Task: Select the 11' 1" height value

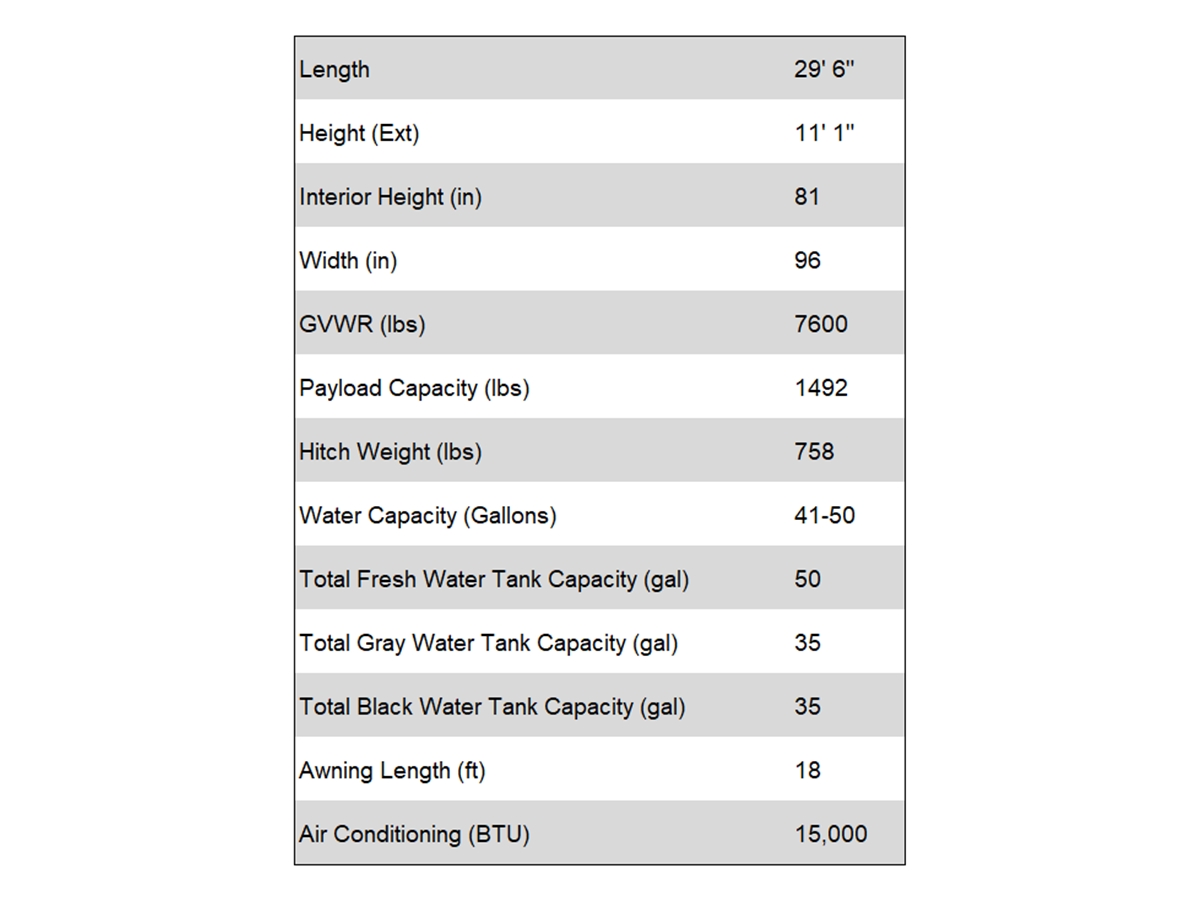Action: click(x=825, y=133)
